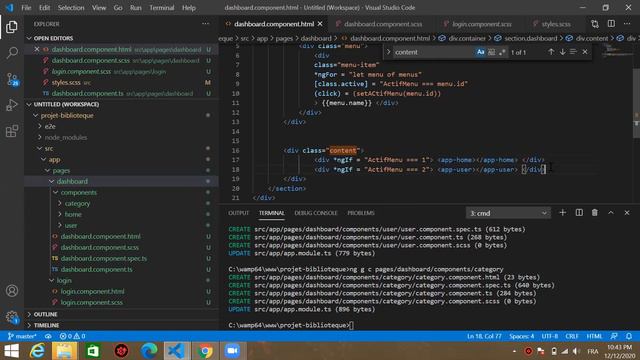This screenshot has width=640, height=360.
Task: Open Windows Start menu
Action: [11, 351]
